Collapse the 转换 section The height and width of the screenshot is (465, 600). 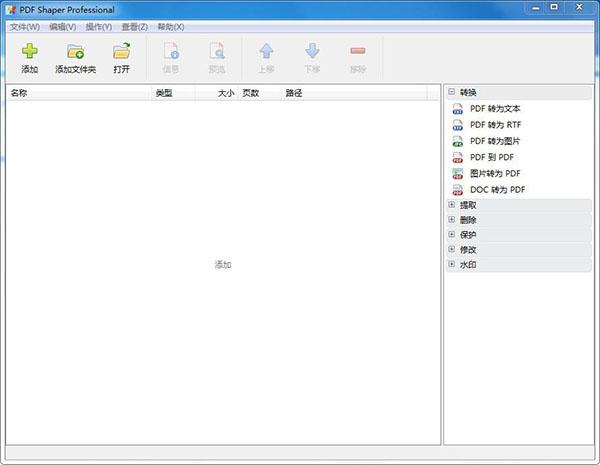pos(452,92)
